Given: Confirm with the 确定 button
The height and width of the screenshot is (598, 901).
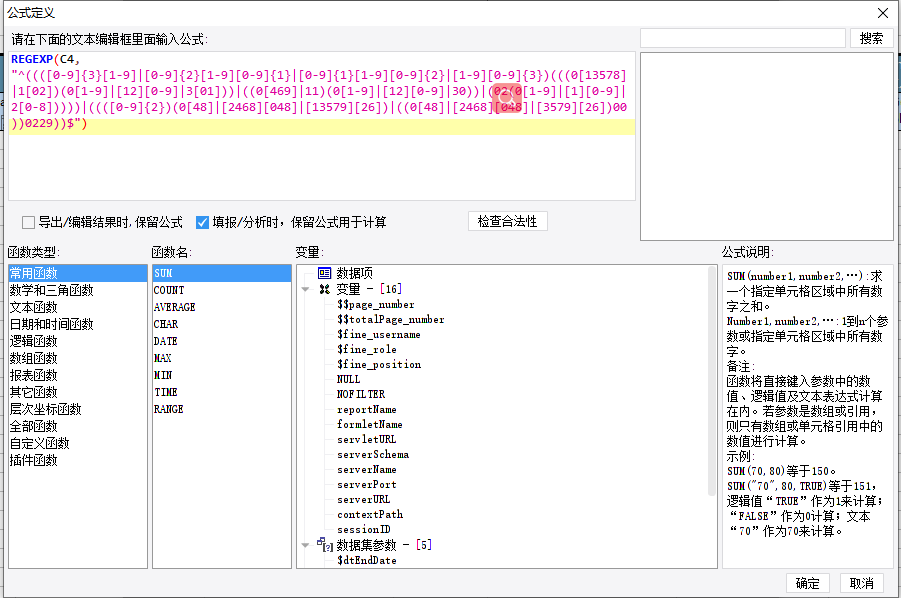Looking at the screenshot, I should click(x=807, y=583).
